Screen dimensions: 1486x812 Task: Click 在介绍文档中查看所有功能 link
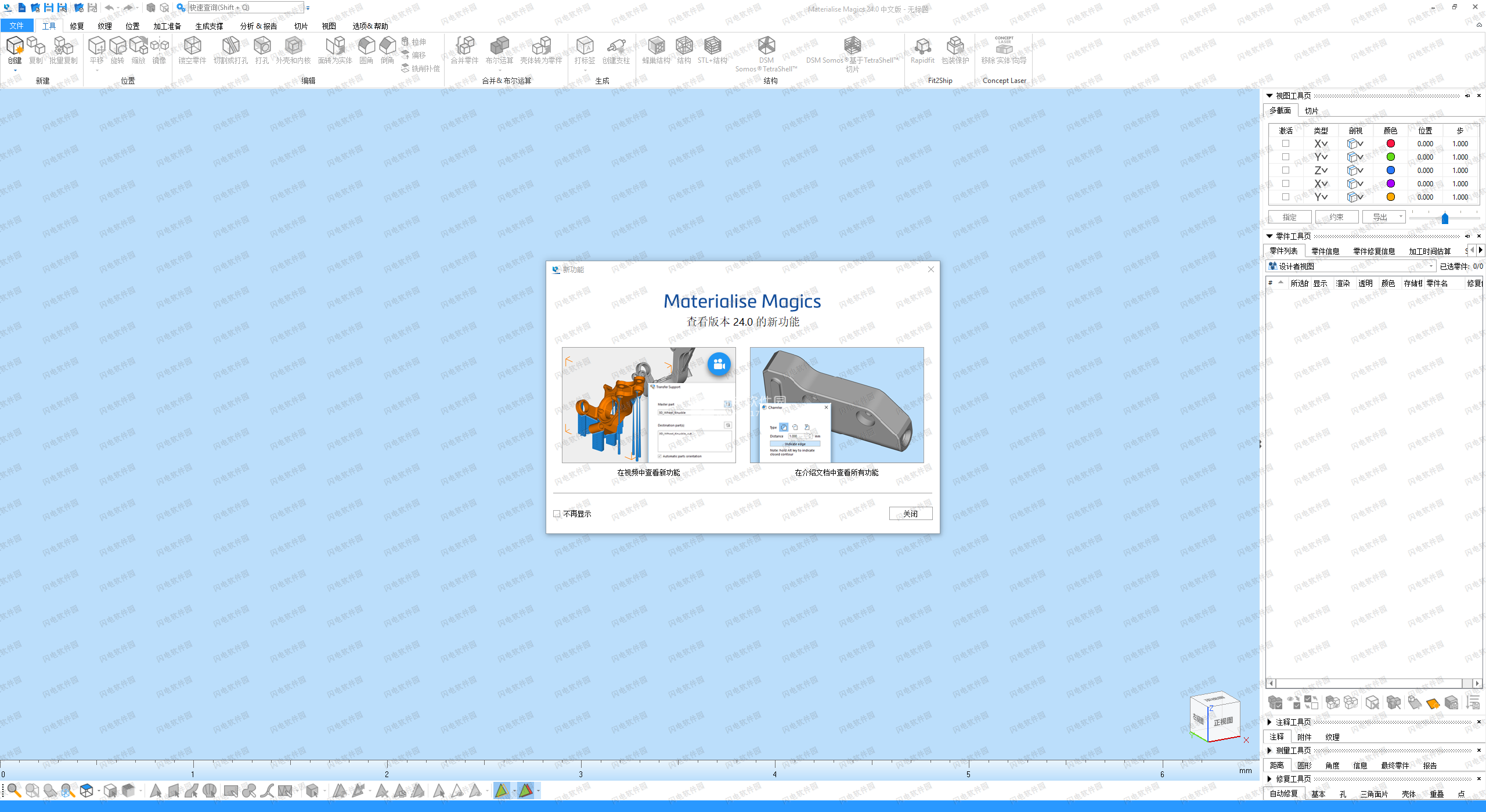tap(836, 472)
